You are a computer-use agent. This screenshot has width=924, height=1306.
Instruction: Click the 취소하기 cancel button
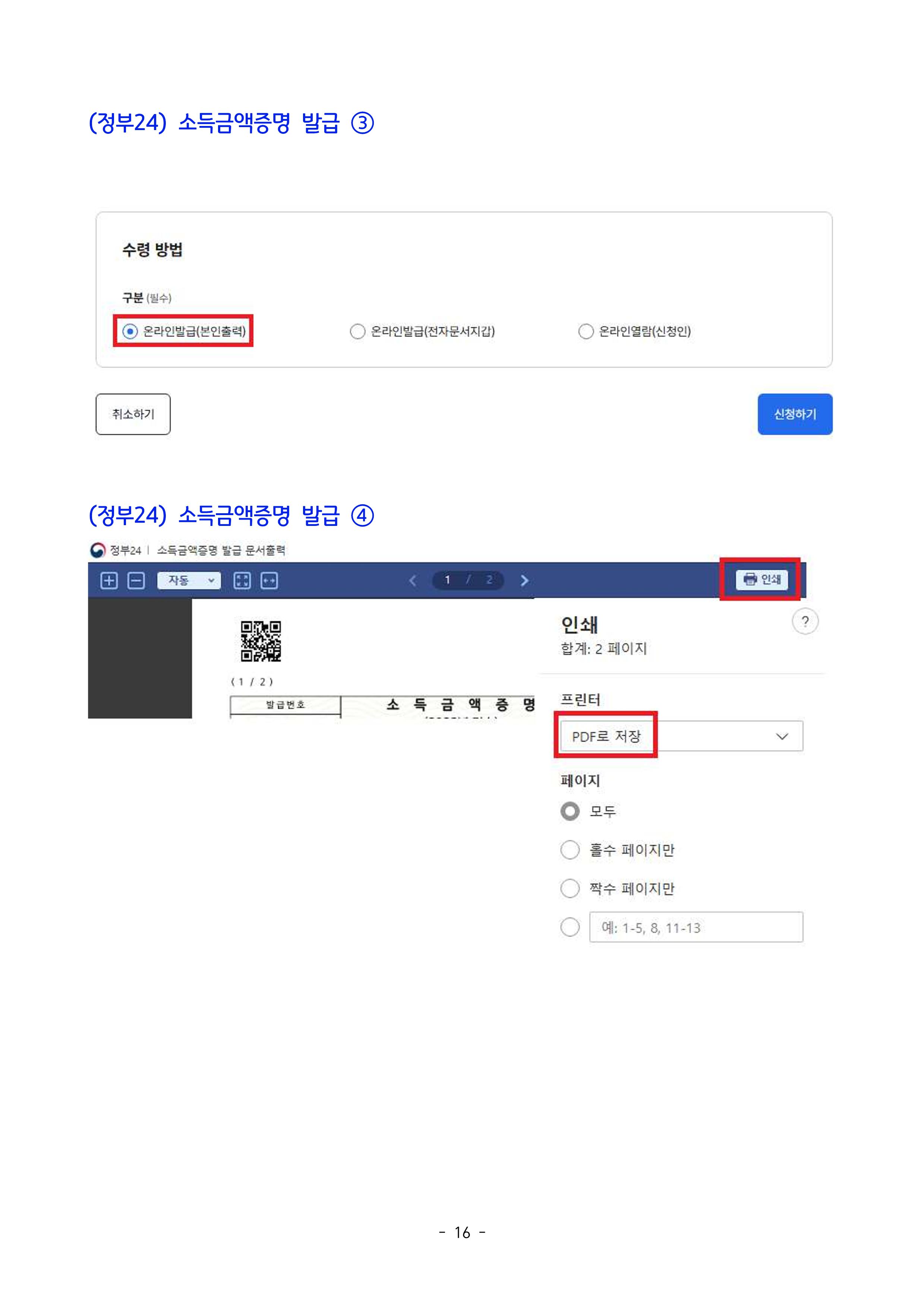133,414
